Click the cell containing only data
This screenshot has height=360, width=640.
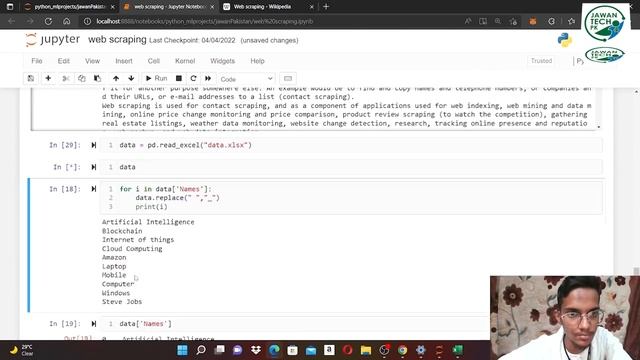pos(351,167)
